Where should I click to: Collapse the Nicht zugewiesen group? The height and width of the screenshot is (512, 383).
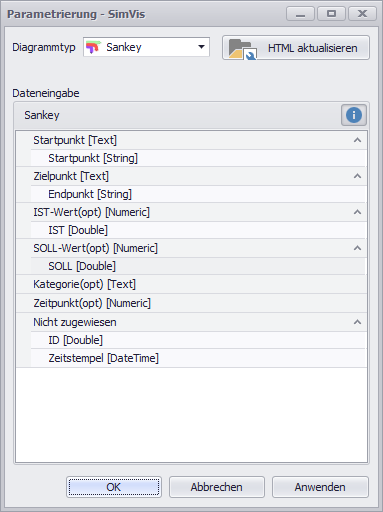pos(357,322)
